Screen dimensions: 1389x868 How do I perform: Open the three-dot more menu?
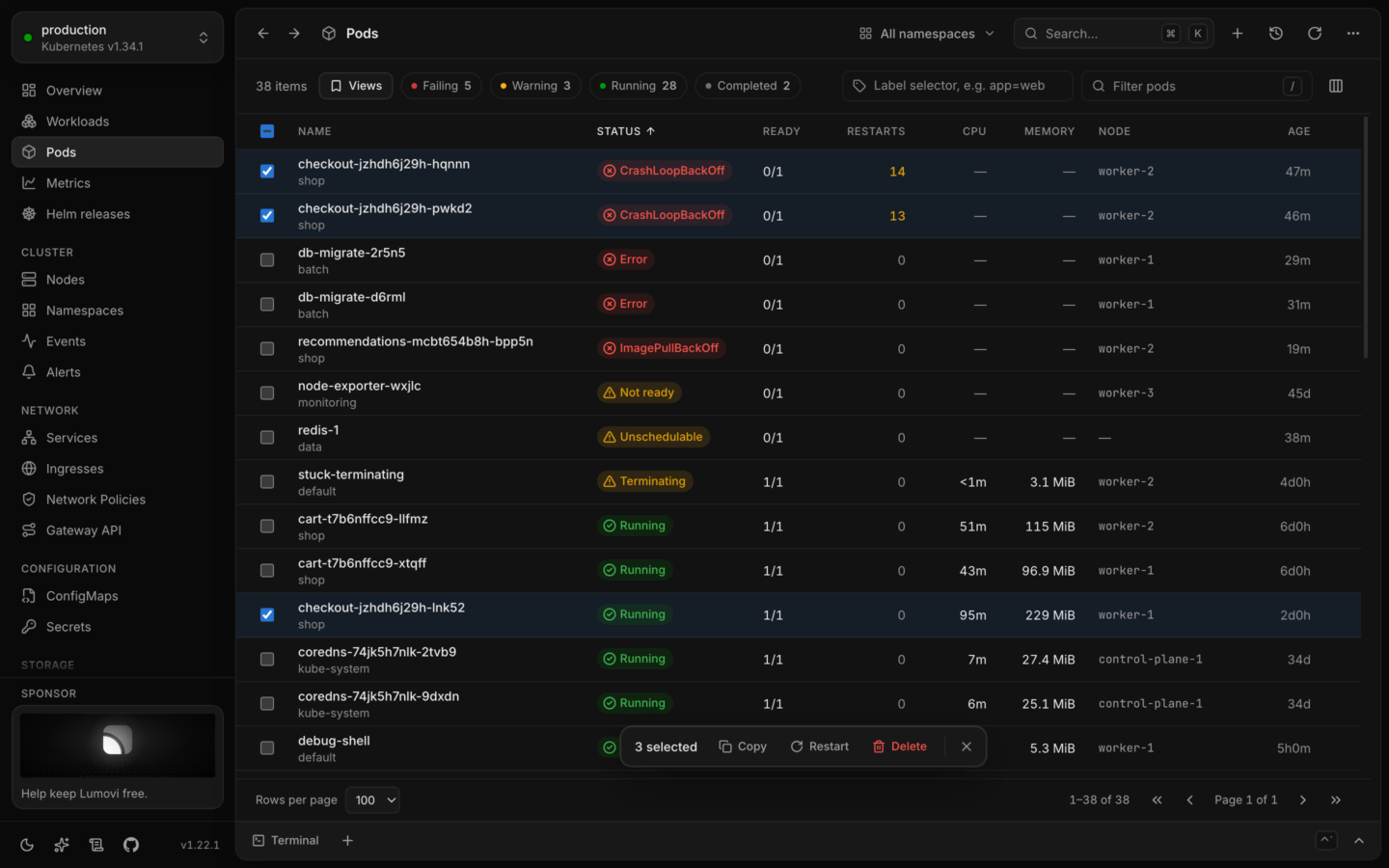pos(1353,34)
